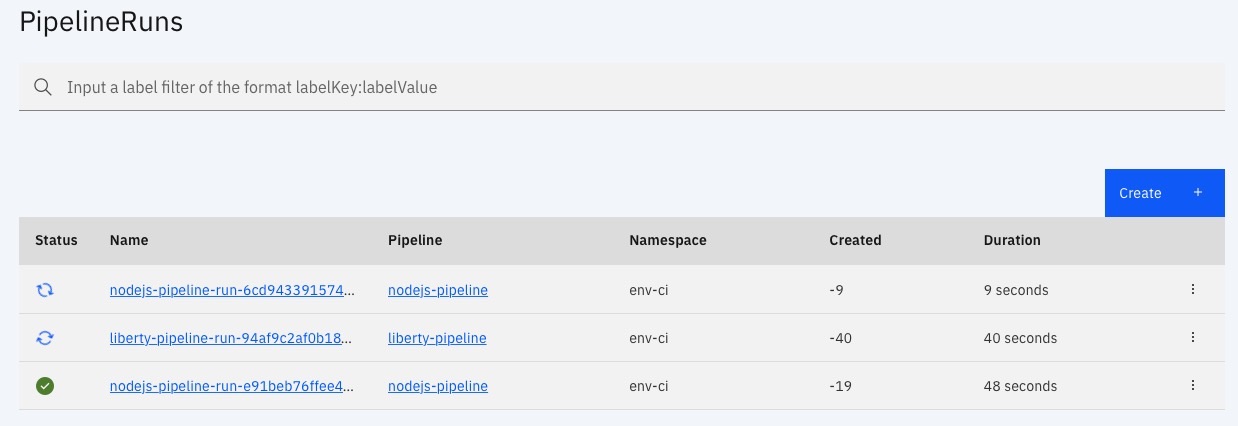Viewport: 1238px width, 426px height.
Task: Focus the label filter input field
Action: coord(622,87)
